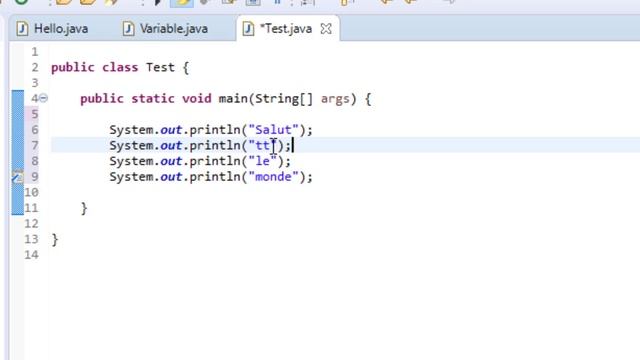The image size is (640, 360).
Task: Place cursor in the "Salut" string
Action: click(x=273, y=130)
